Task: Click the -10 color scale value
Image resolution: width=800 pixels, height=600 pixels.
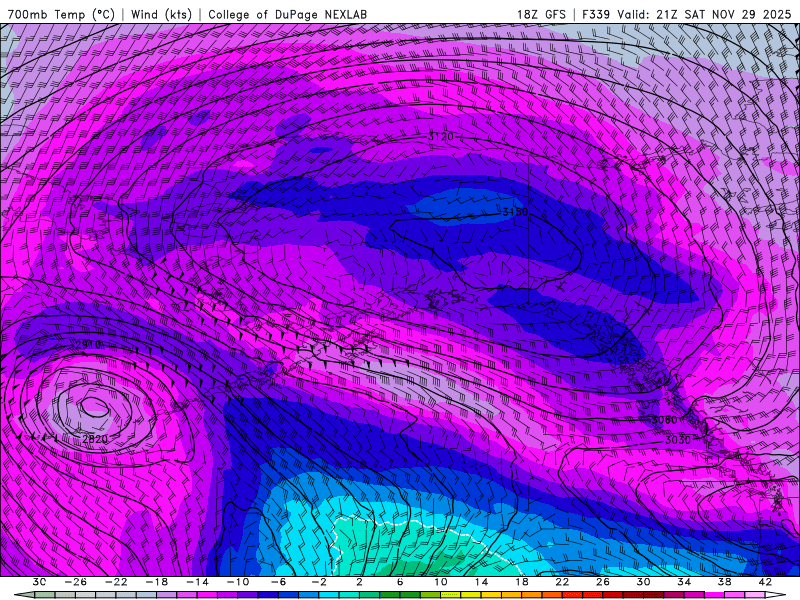Action: pyautogui.click(x=238, y=582)
